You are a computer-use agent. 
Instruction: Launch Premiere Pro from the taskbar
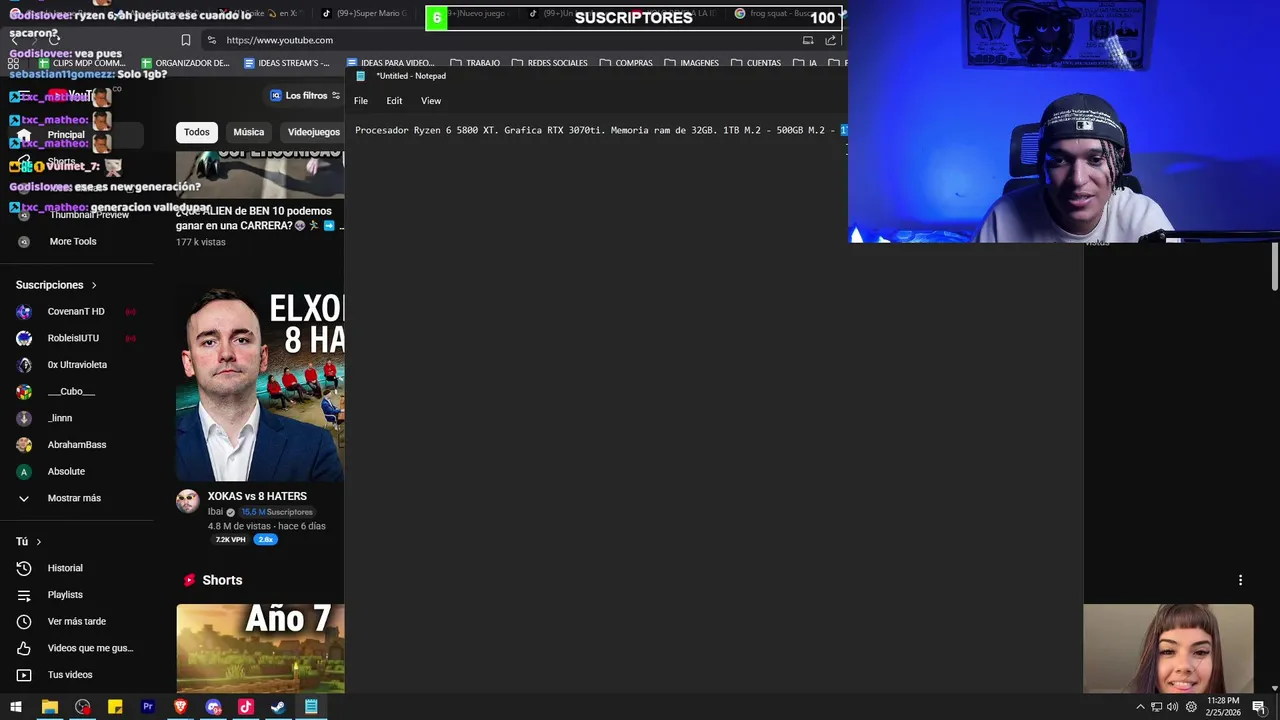click(148, 707)
